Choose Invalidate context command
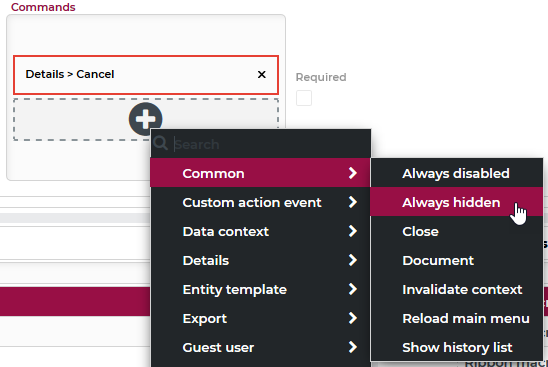This screenshot has width=548, height=367. tap(456, 289)
